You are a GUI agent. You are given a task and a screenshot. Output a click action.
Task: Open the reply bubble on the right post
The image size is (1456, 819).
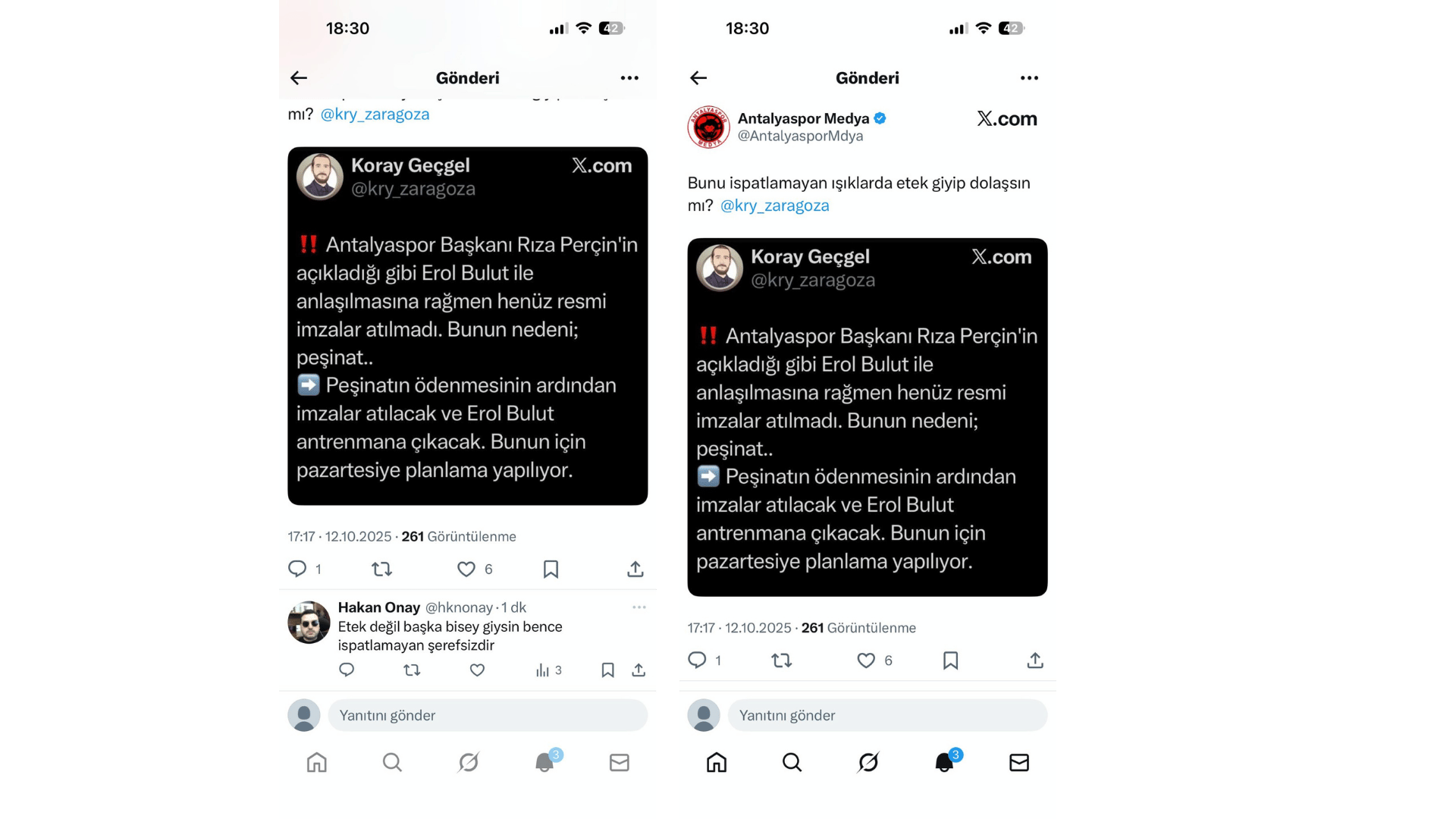click(697, 660)
